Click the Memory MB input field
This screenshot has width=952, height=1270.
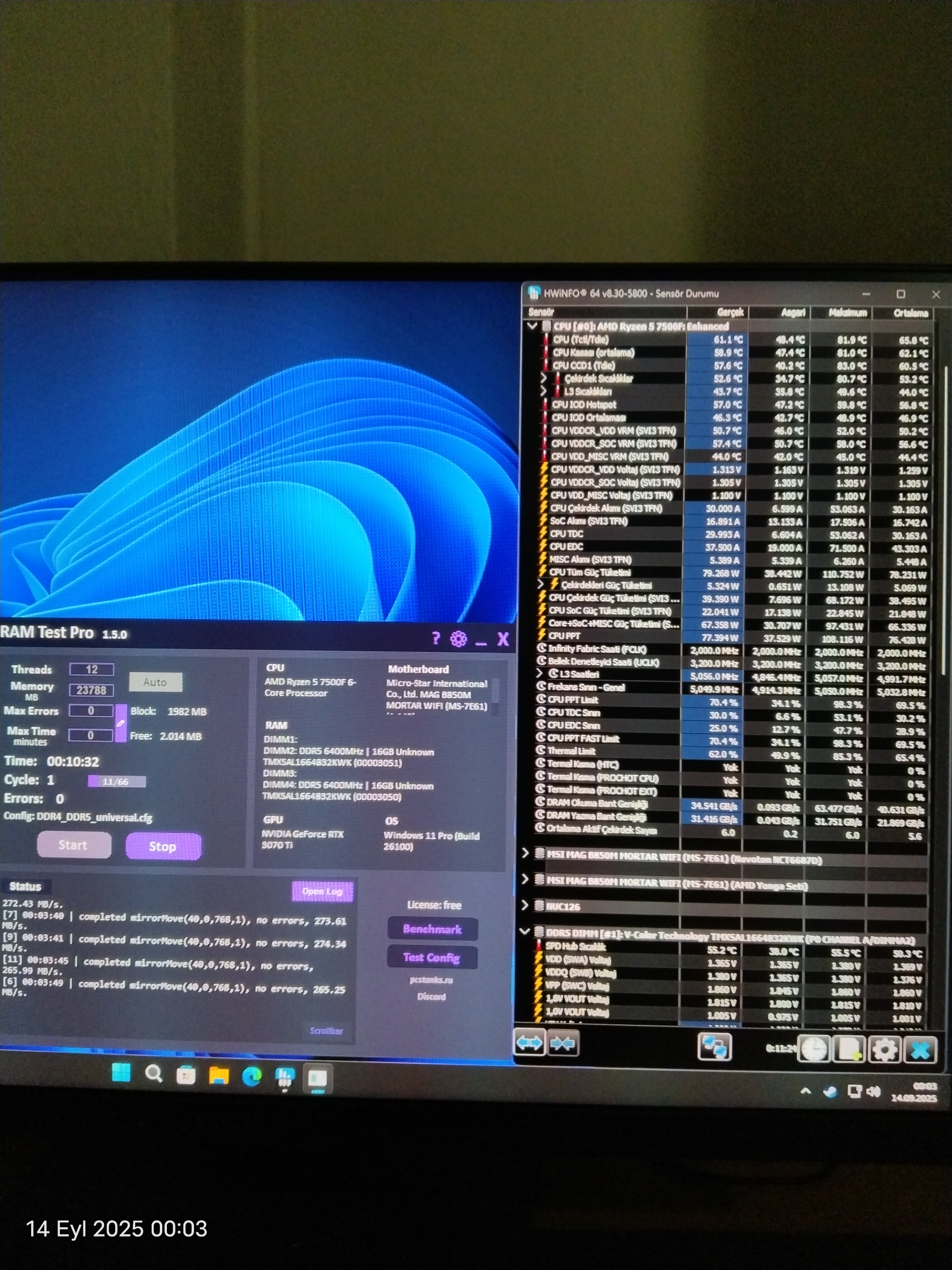tap(92, 690)
